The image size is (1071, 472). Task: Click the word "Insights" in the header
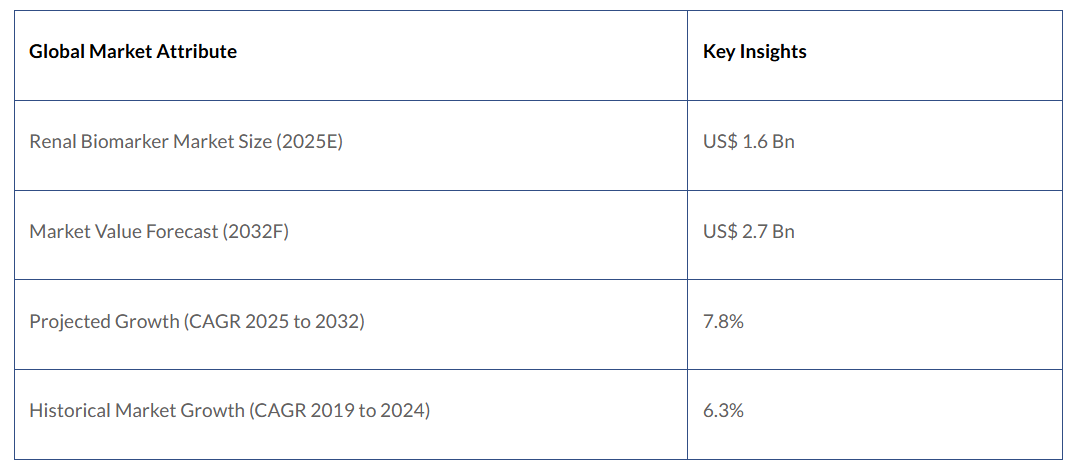[x=773, y=52]
